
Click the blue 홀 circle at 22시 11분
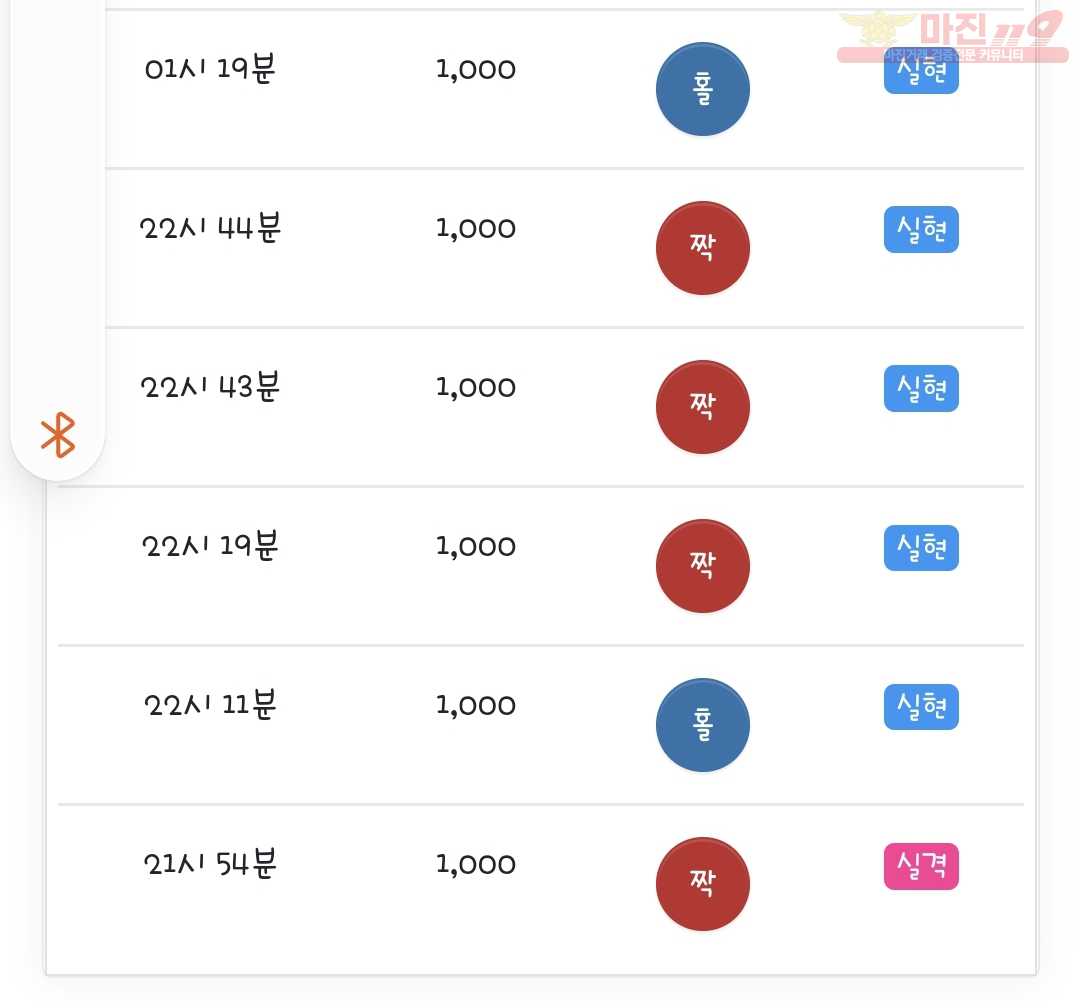coord(703,725)
